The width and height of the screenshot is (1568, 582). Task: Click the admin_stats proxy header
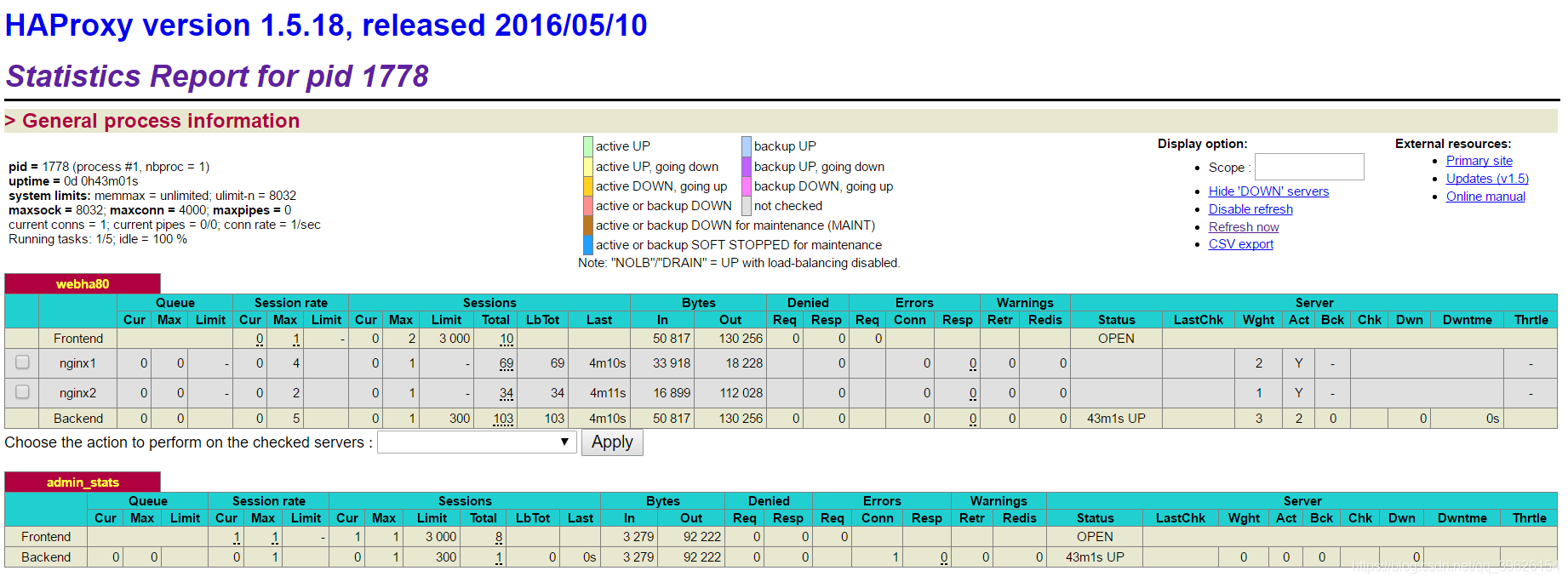(83, 482)
